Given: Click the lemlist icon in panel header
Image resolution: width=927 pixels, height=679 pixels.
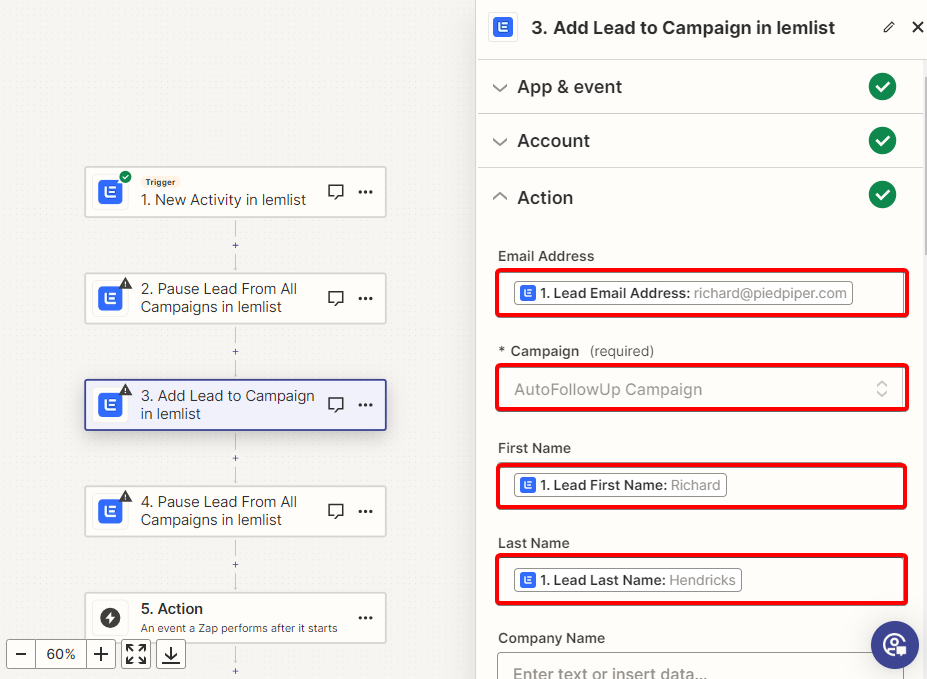Looking at the screenshot, I should coord(503,27).
